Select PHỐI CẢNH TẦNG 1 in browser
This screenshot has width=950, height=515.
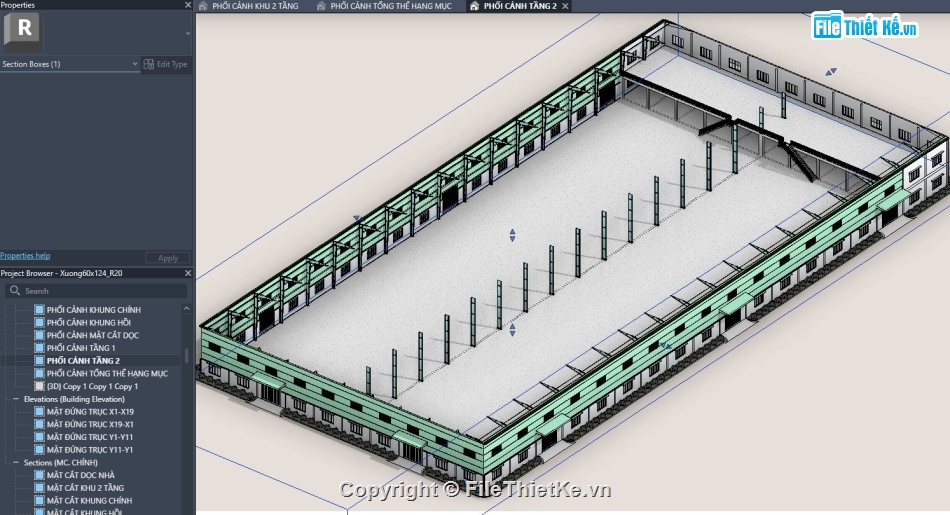81,348
